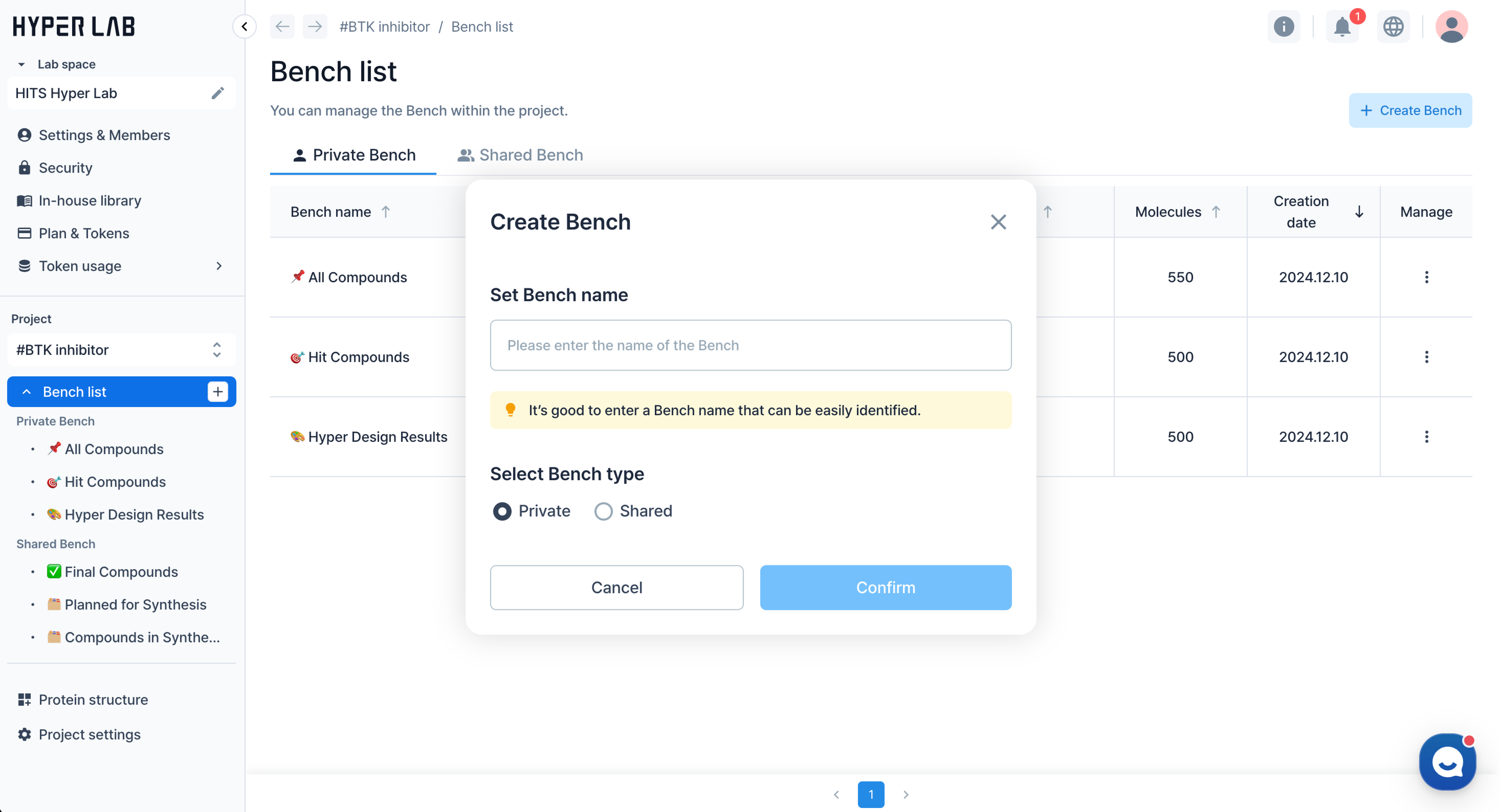Open the chat support bubble

1447,762
